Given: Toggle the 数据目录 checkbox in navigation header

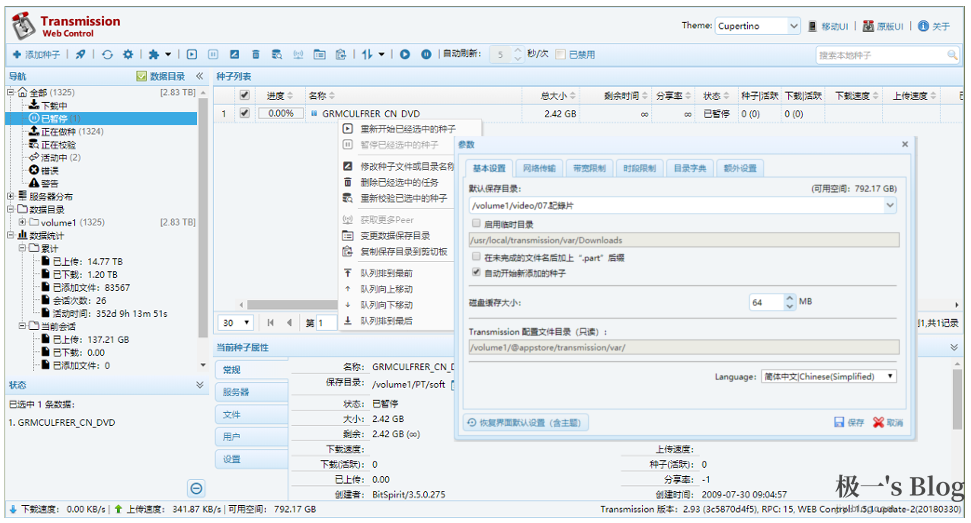Looking at the screenshot, I should click(x=141, y=76).
